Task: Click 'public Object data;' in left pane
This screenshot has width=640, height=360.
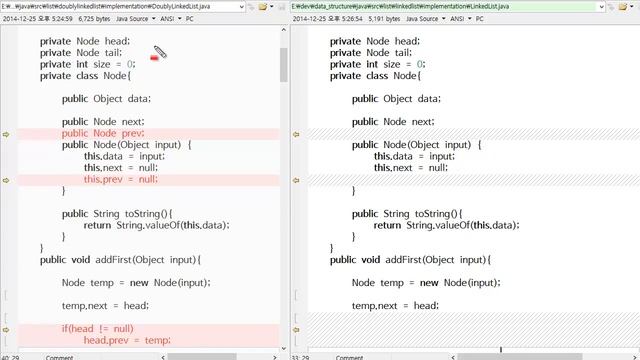Action: [106, 99]
